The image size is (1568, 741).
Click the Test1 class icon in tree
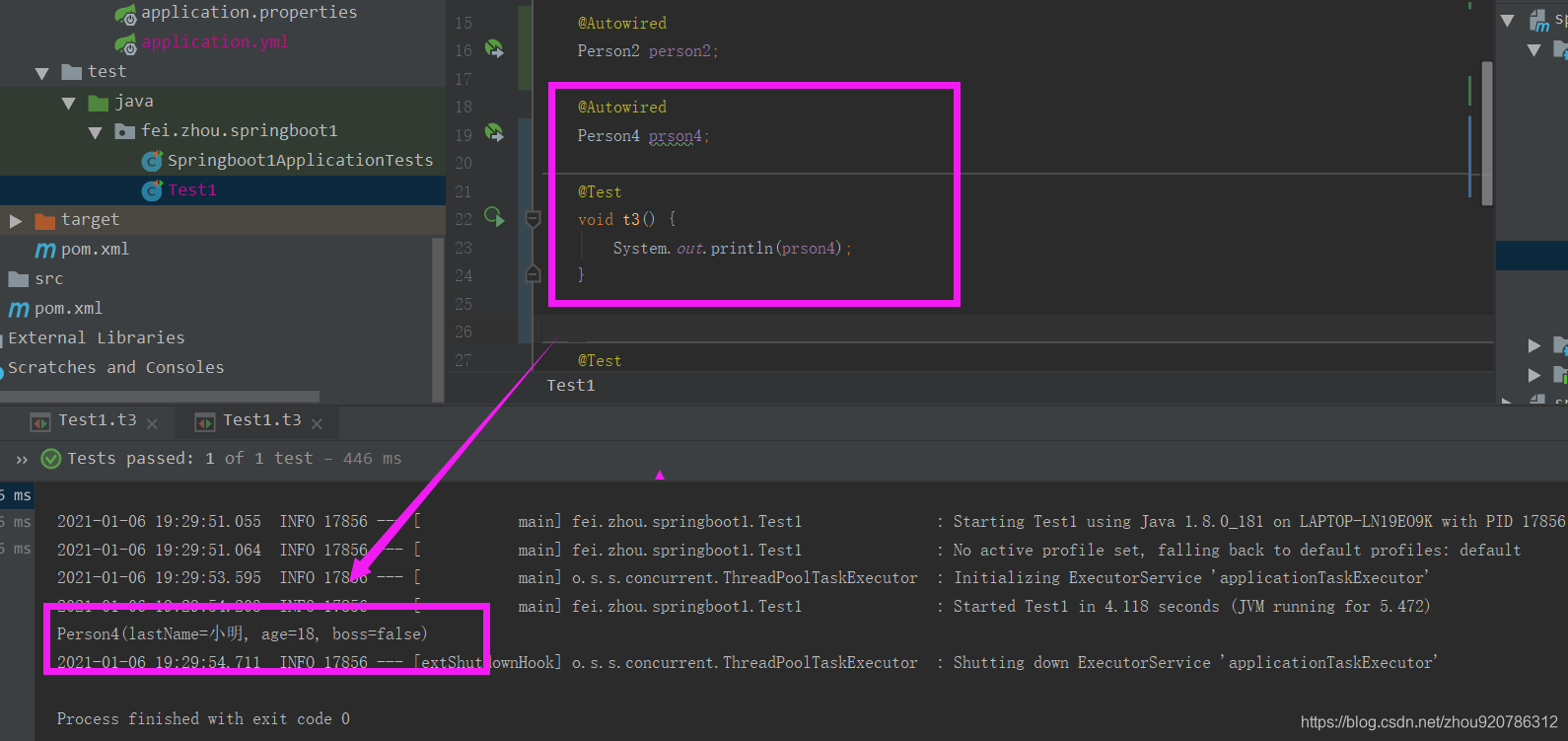[x=152, y=190]
